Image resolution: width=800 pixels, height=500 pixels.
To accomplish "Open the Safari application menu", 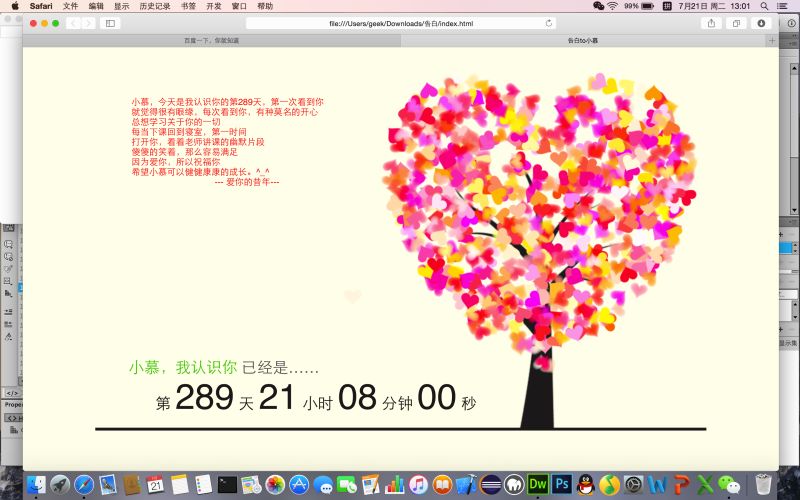I will point(41,6).
